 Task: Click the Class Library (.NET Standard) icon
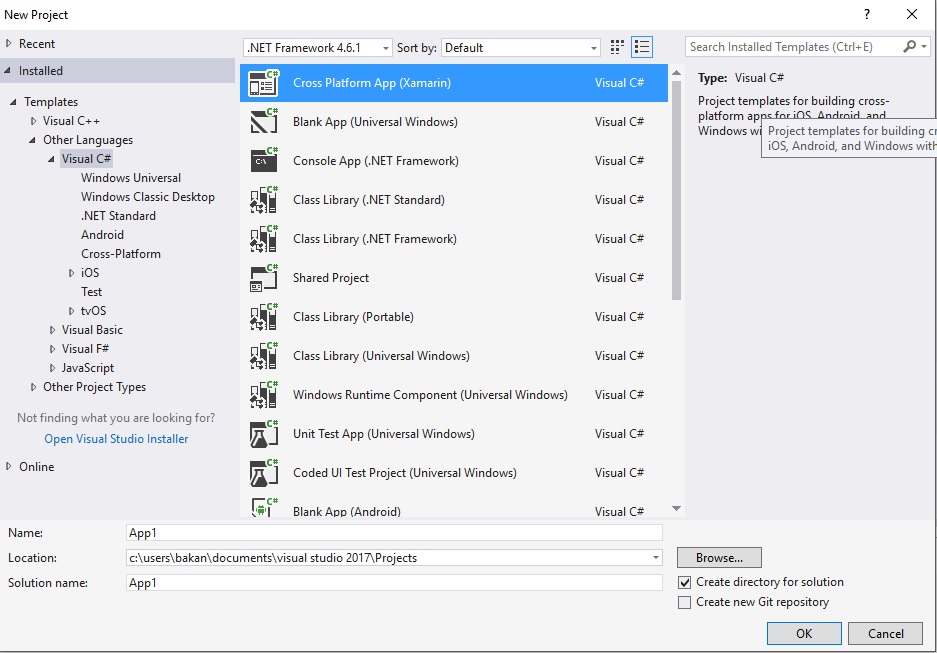[264, 200]
